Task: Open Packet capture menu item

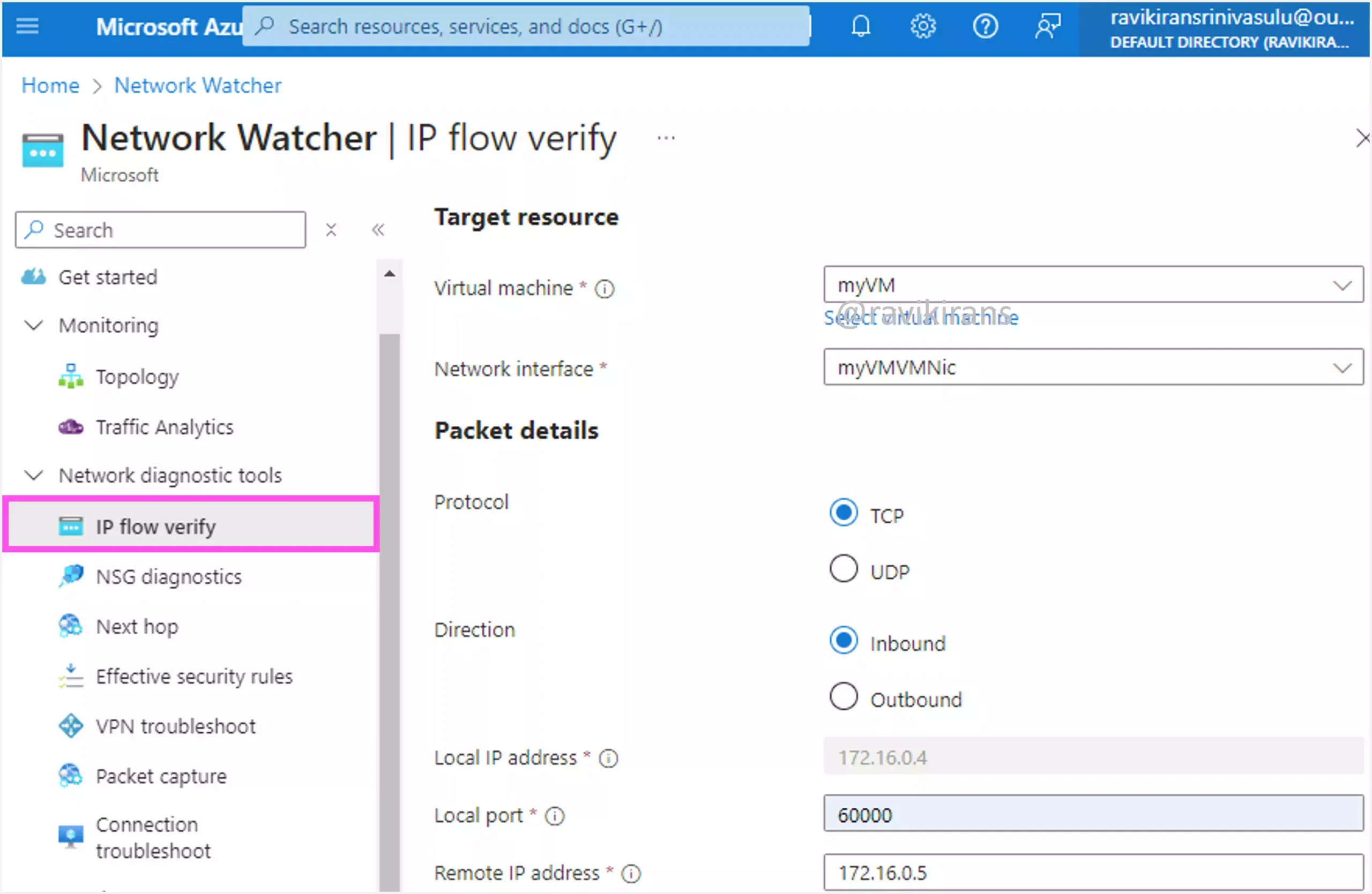Action: pos(161,777)
